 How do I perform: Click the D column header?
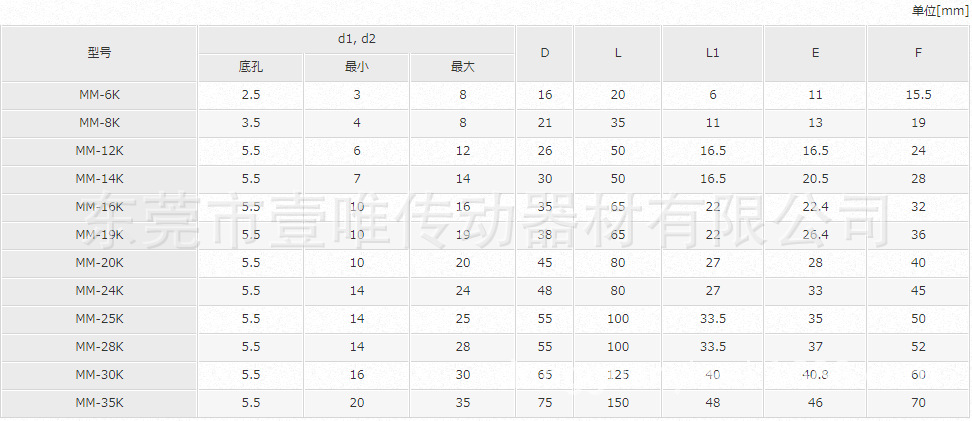coord(545,53)
